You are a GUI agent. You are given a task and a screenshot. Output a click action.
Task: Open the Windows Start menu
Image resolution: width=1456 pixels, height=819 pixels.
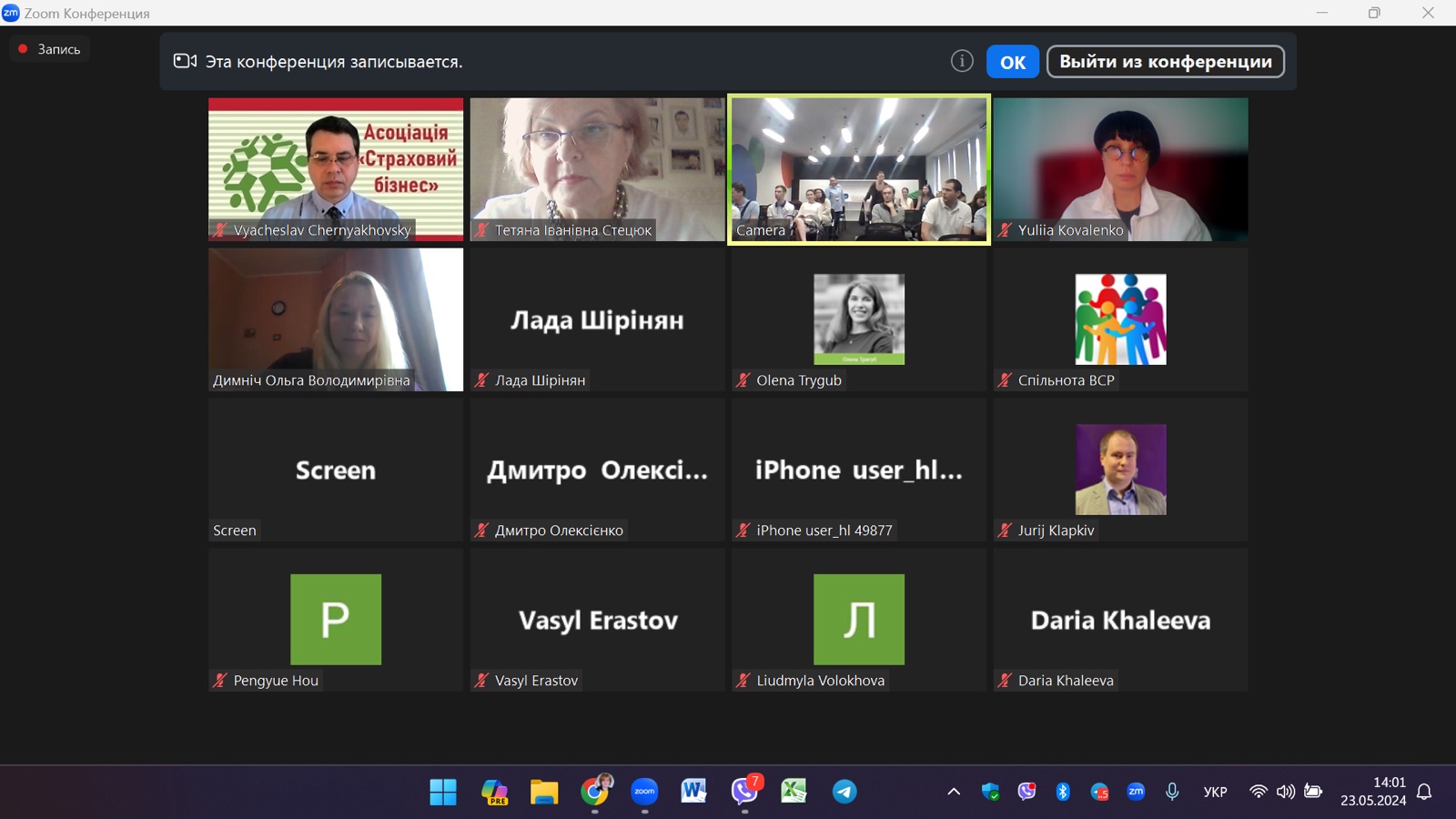(x=443, y=792)
